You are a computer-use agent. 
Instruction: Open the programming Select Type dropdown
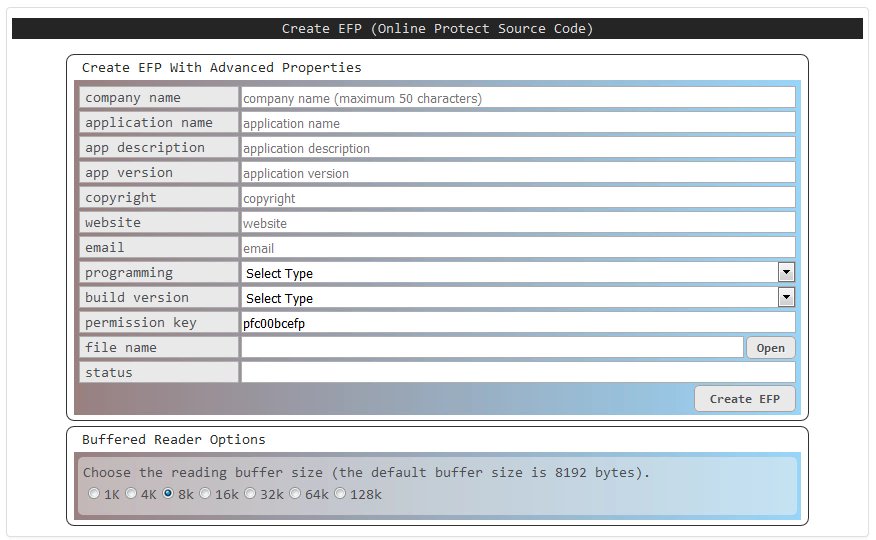[x=518, y=273]
